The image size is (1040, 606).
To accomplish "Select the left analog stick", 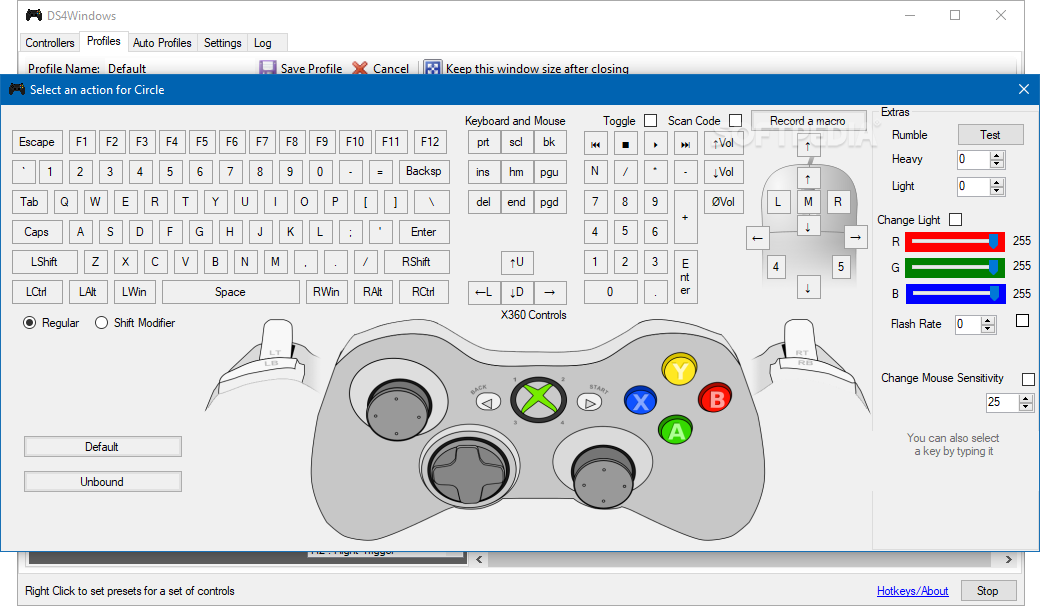I will 399,408.
